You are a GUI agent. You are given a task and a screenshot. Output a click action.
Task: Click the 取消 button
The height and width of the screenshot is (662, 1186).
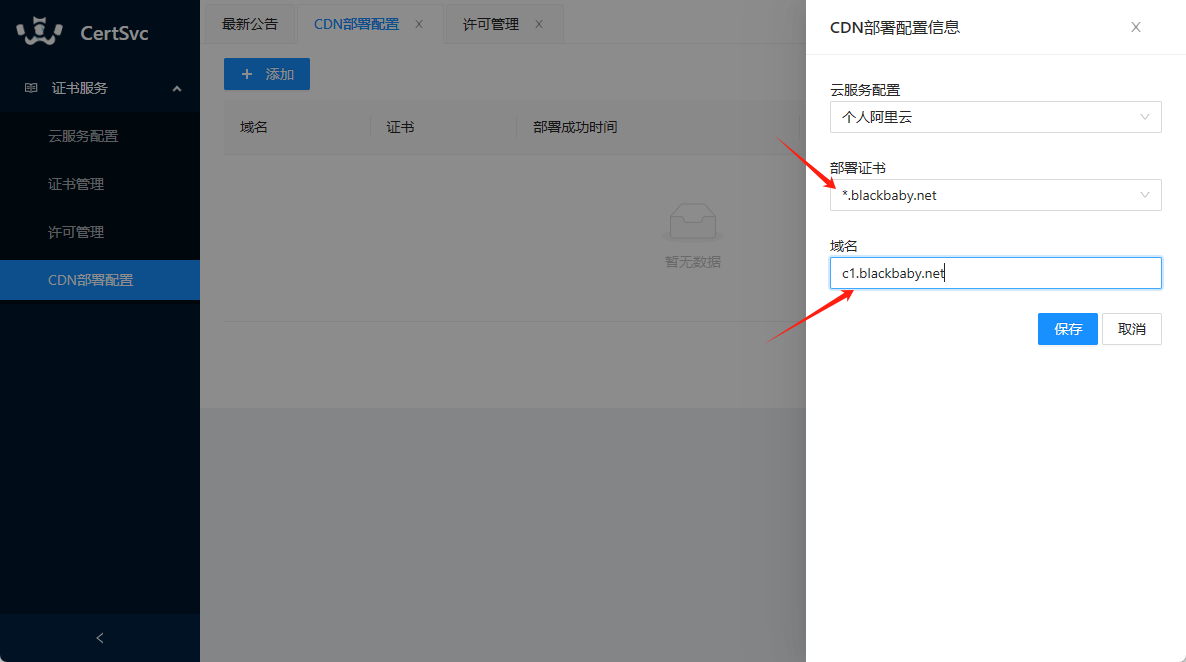tap(1131, 328)
